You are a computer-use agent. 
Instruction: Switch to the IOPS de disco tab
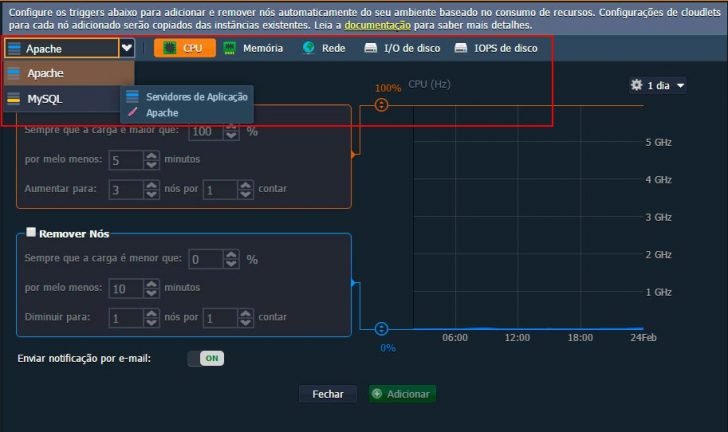click(496, 48)
